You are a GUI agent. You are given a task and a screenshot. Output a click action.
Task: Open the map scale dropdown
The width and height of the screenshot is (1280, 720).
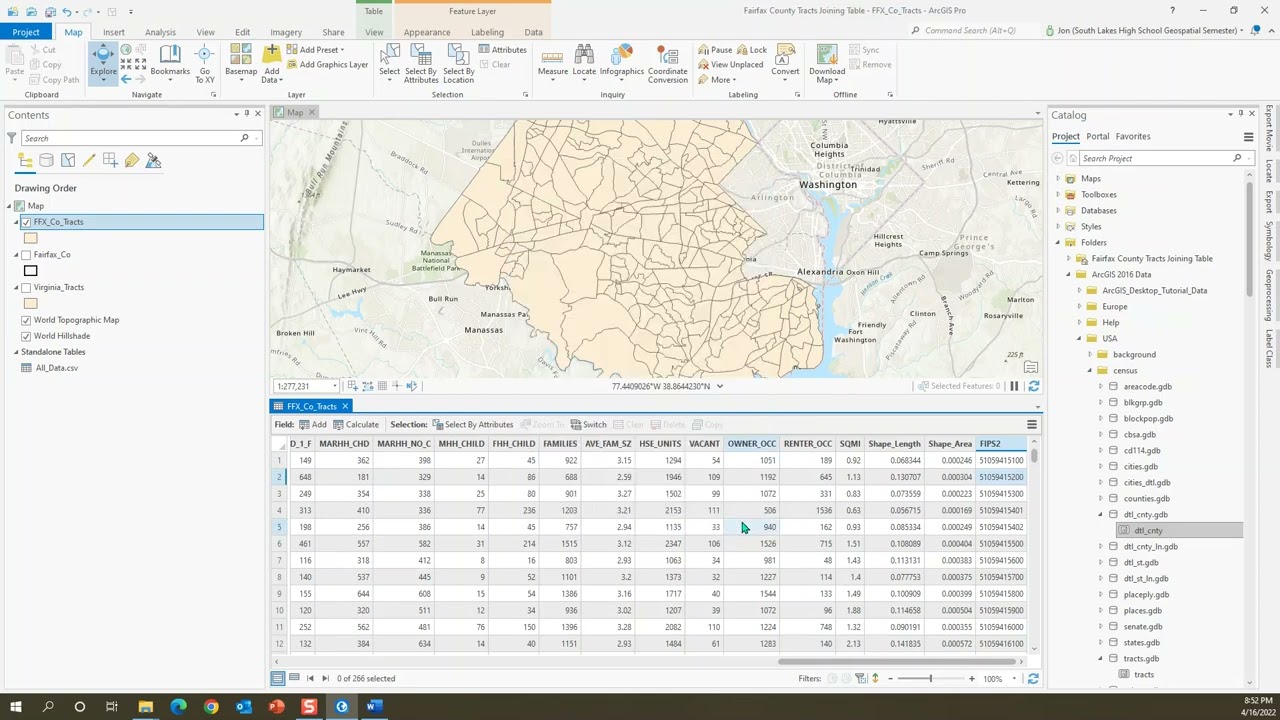click(x=334, y=386)
